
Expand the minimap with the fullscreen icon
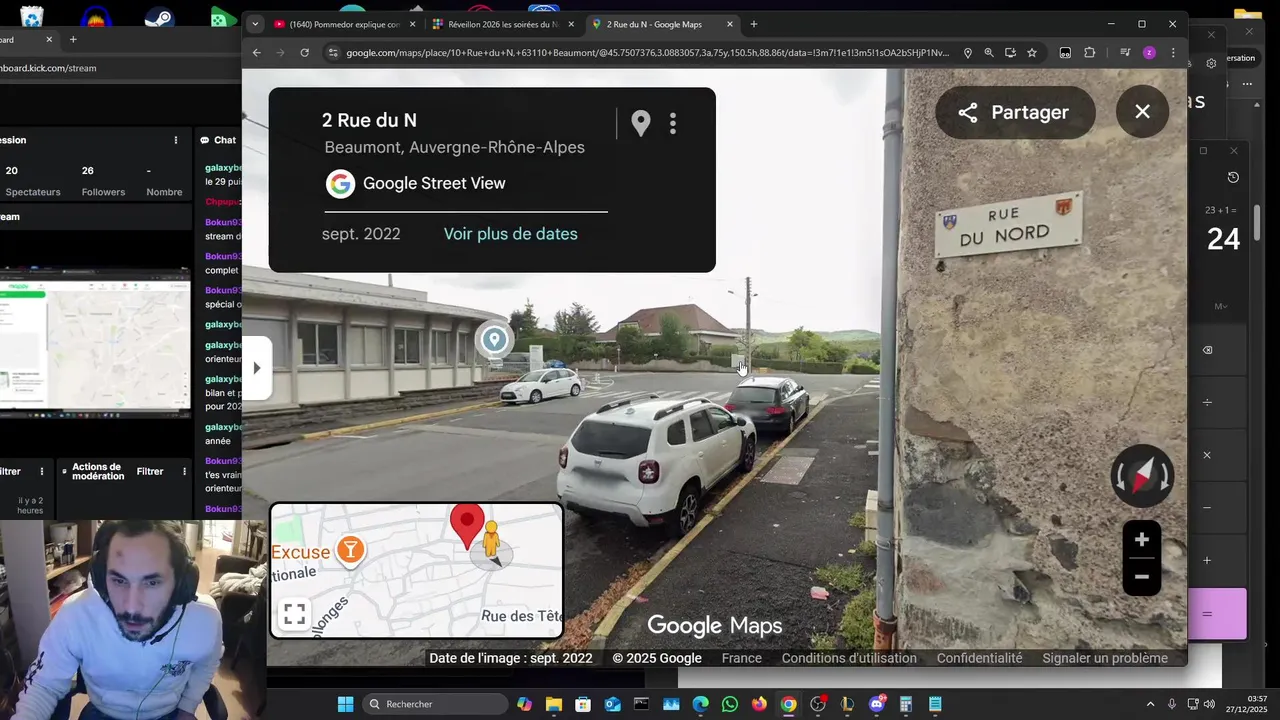pos(294,614)
